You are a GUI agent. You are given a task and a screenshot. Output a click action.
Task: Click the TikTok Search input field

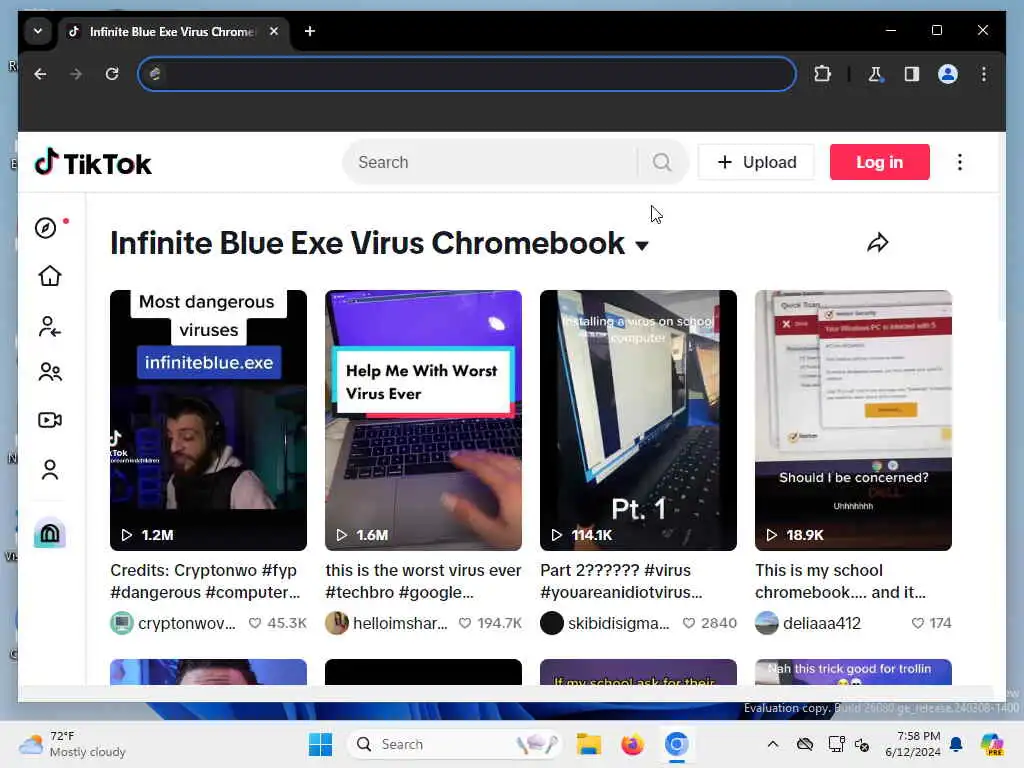[x=490, y=162]
